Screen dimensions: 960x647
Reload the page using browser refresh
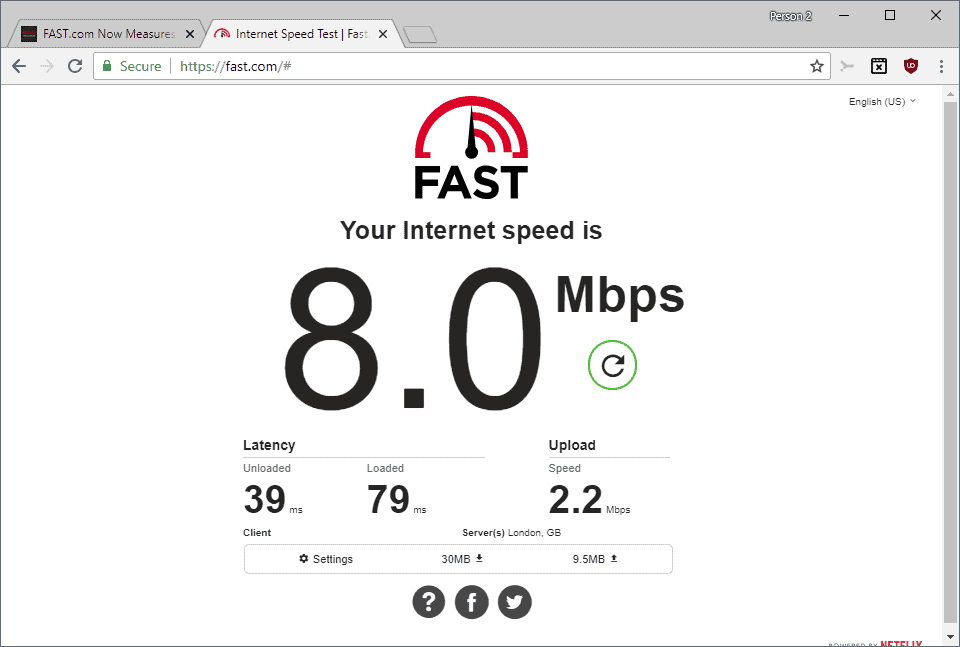coord(75,66)
